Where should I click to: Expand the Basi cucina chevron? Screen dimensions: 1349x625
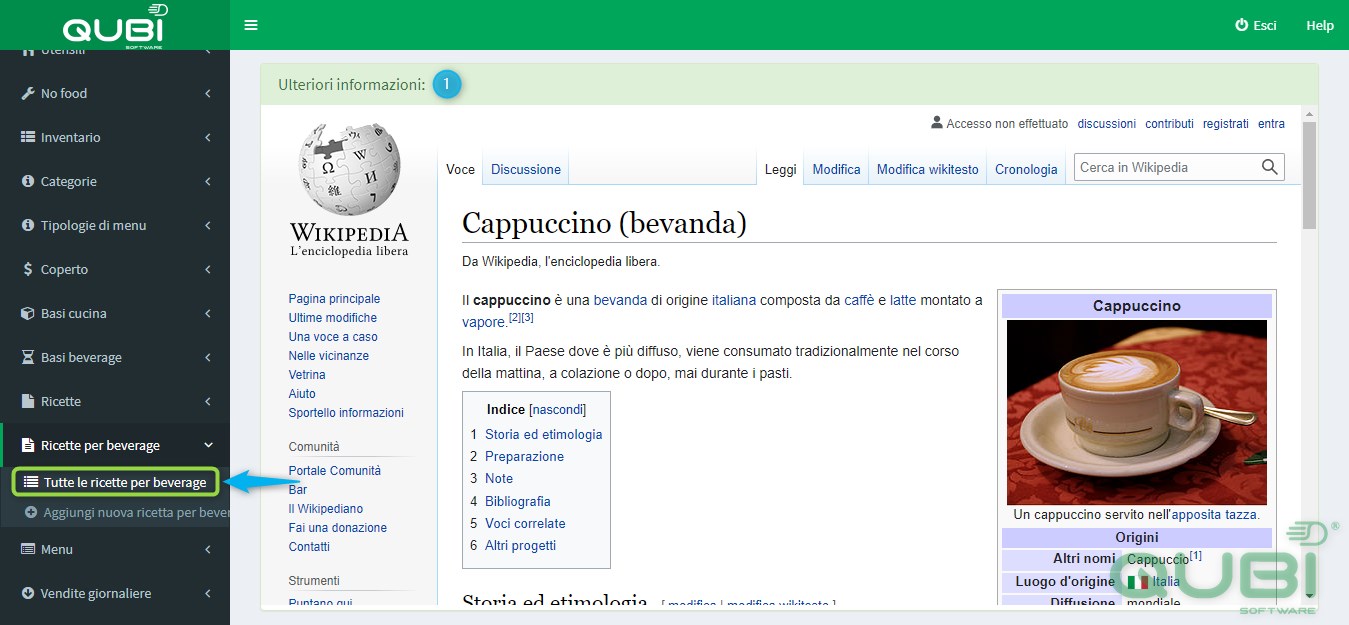208,313
